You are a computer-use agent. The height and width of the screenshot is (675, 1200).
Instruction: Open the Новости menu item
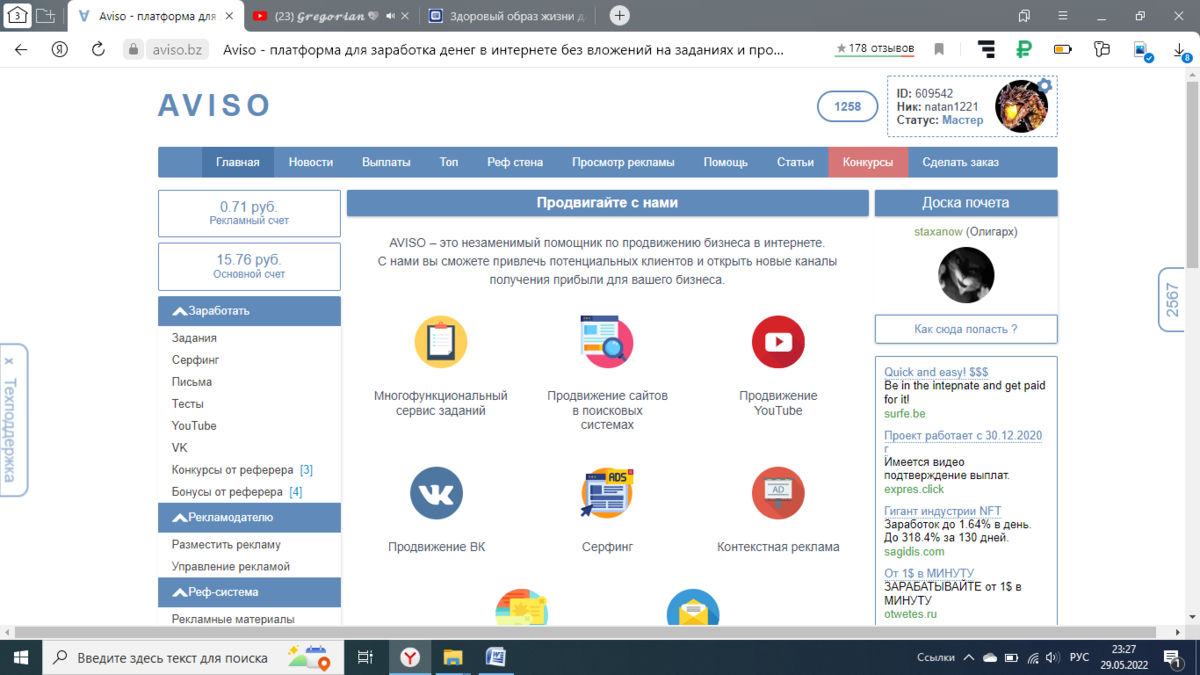coord(311,162)
